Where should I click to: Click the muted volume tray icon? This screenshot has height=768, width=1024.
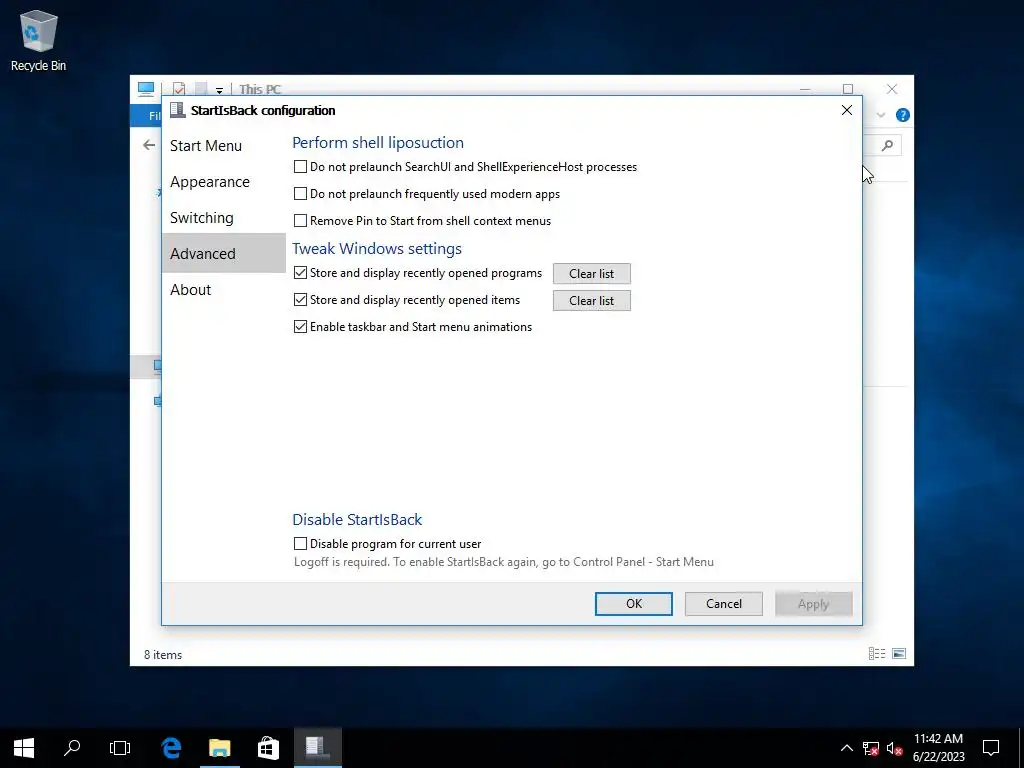[x=895, y=748]
